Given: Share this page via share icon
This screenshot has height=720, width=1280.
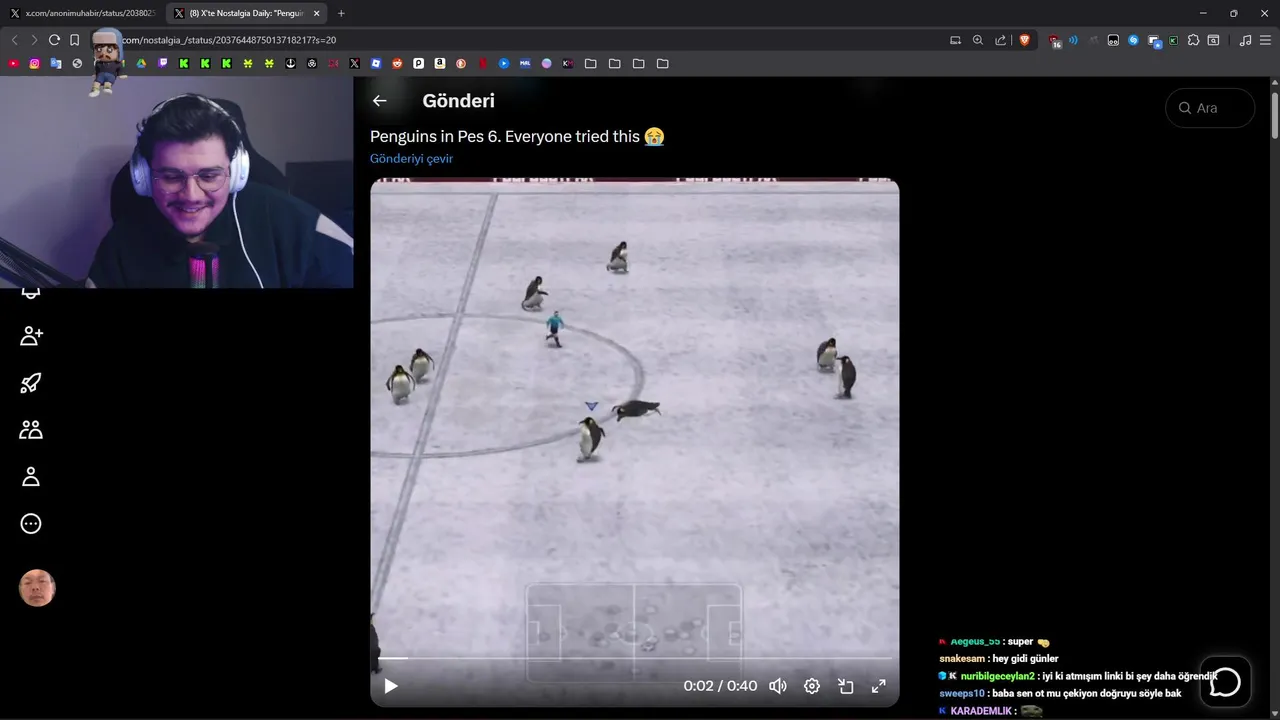Looking at the screenshot, I should (1001, 40).
